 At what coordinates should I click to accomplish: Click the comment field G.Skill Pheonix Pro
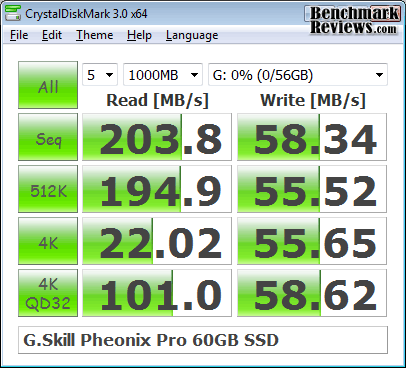click(203, 340)
